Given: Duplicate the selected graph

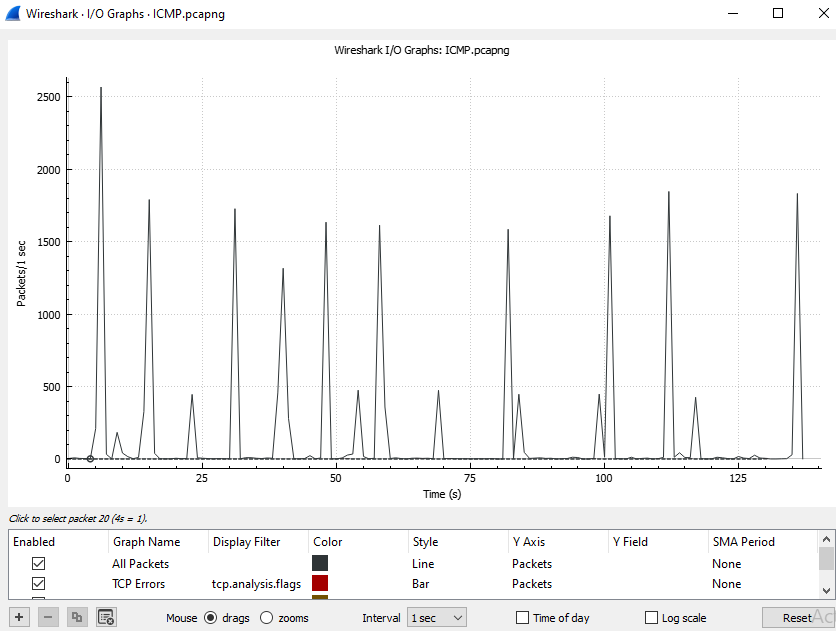Looking at the screenshot, I should click(x=77, y=617).
